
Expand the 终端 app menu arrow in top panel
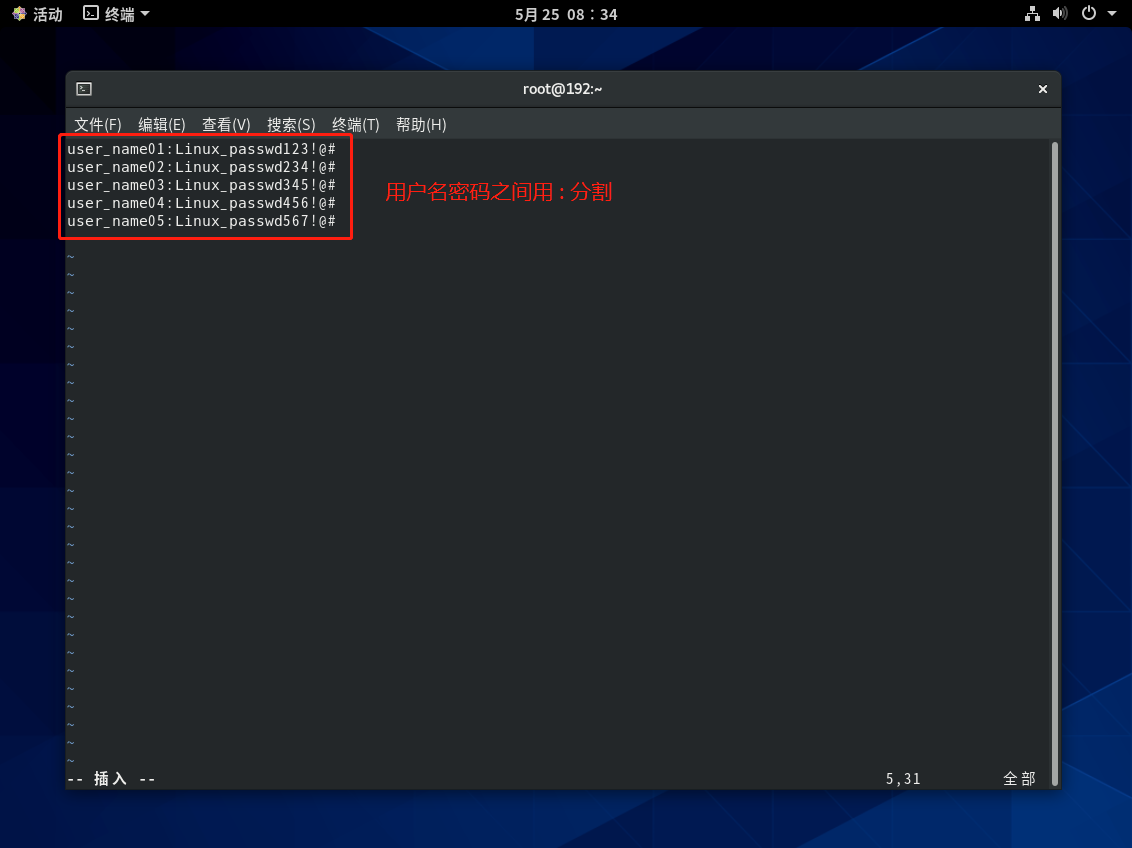(x=145, y=14)
